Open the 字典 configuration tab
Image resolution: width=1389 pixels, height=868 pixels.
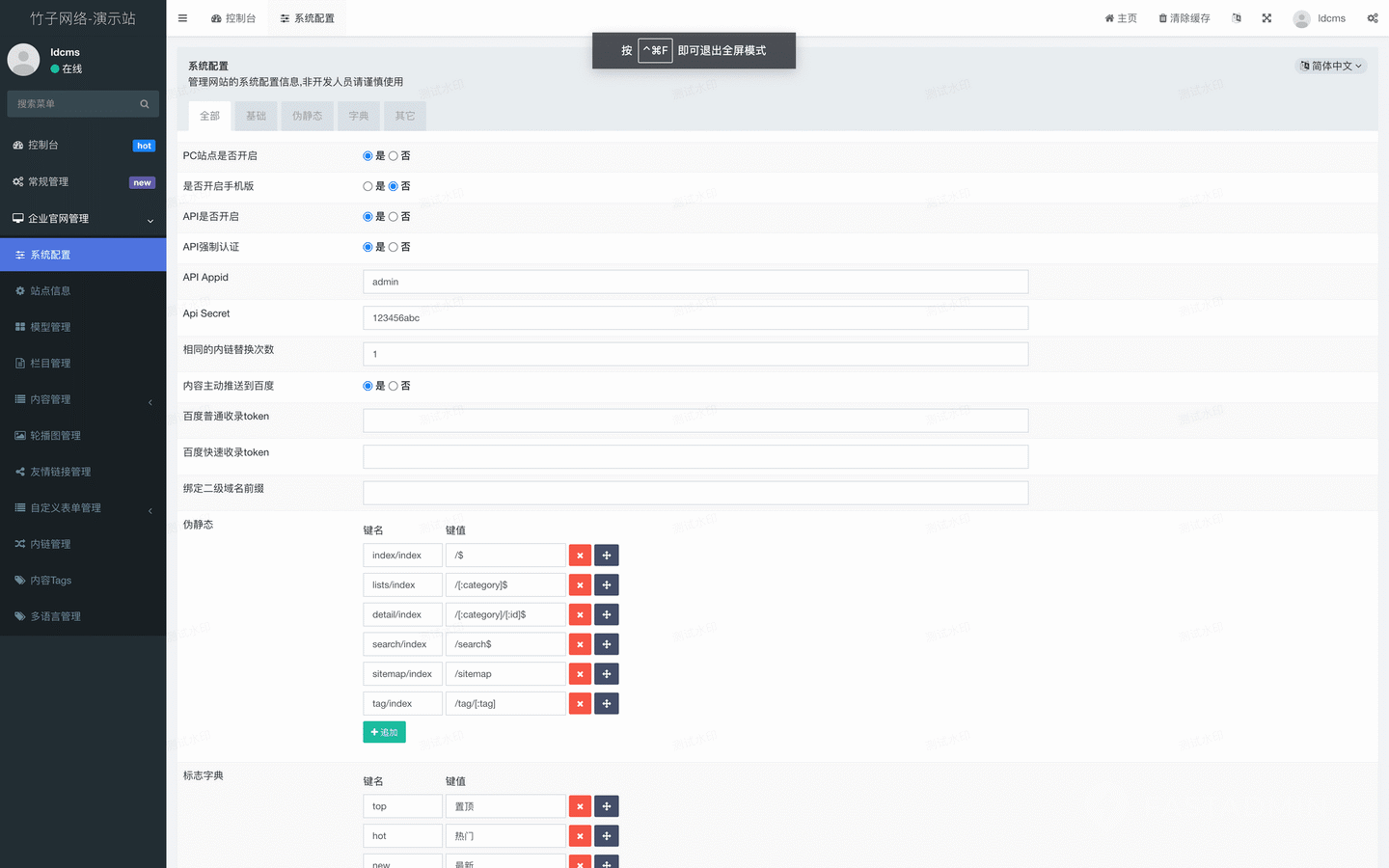point(358,116)
